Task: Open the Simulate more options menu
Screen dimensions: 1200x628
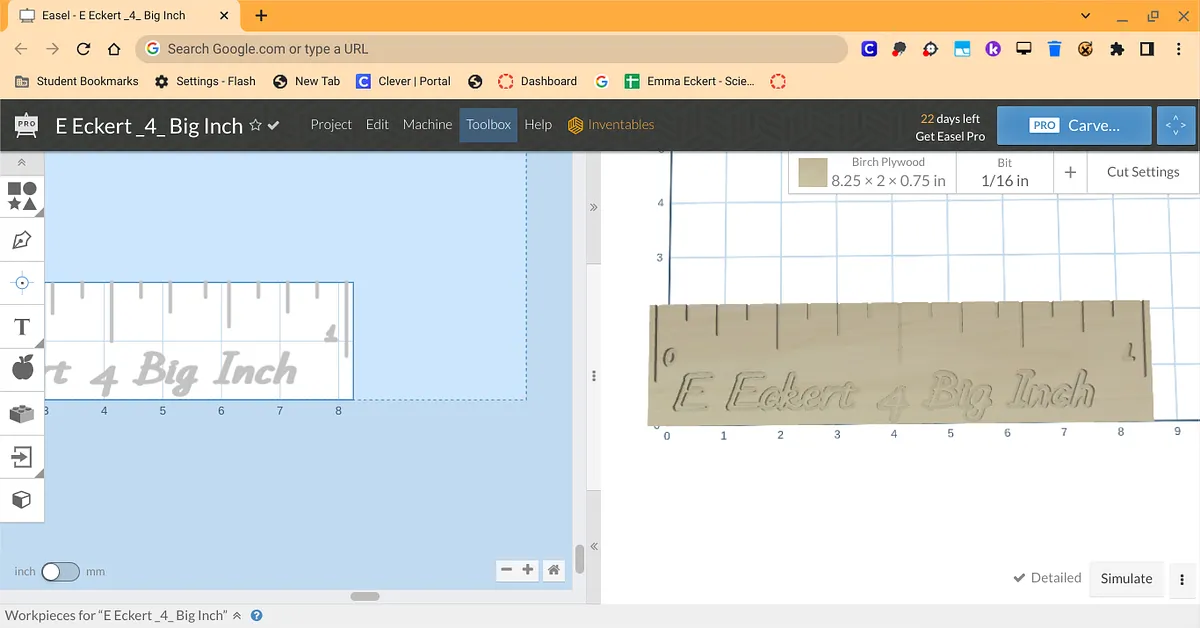Action: pos(1181,579)
